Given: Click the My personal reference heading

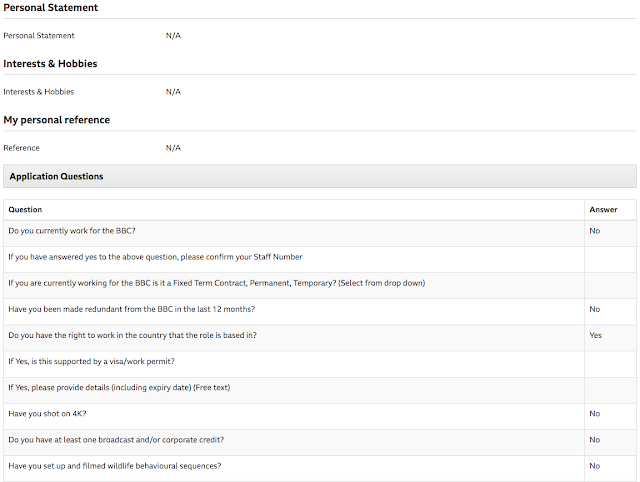Looking at the screenshot, I should click(x=57, y=120).
